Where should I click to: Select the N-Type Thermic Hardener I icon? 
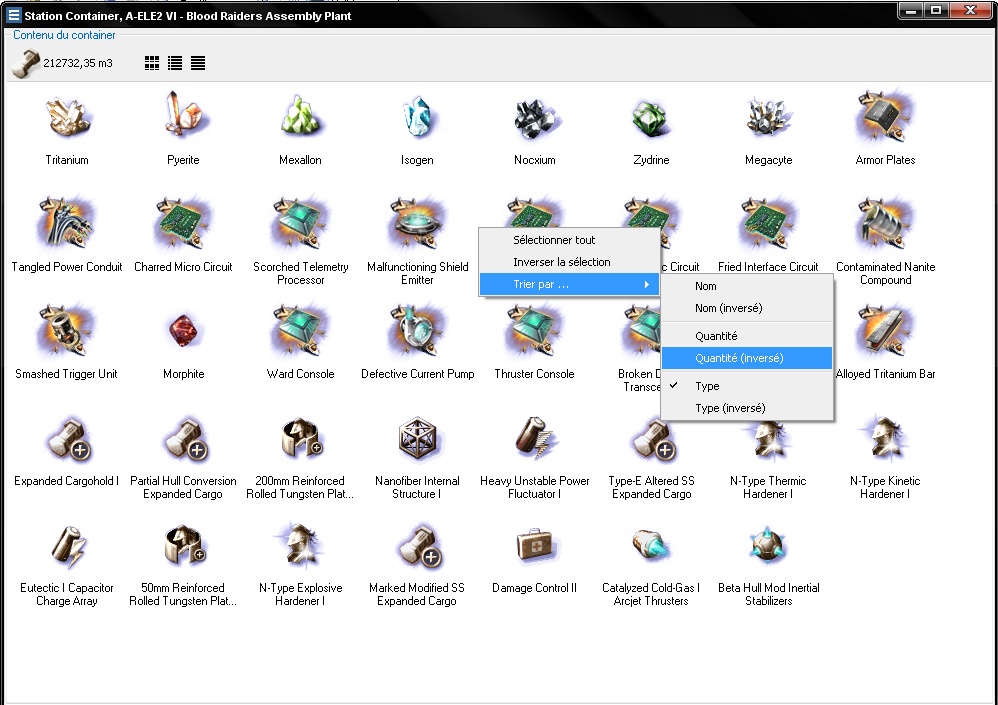click(x=768, y=440)
